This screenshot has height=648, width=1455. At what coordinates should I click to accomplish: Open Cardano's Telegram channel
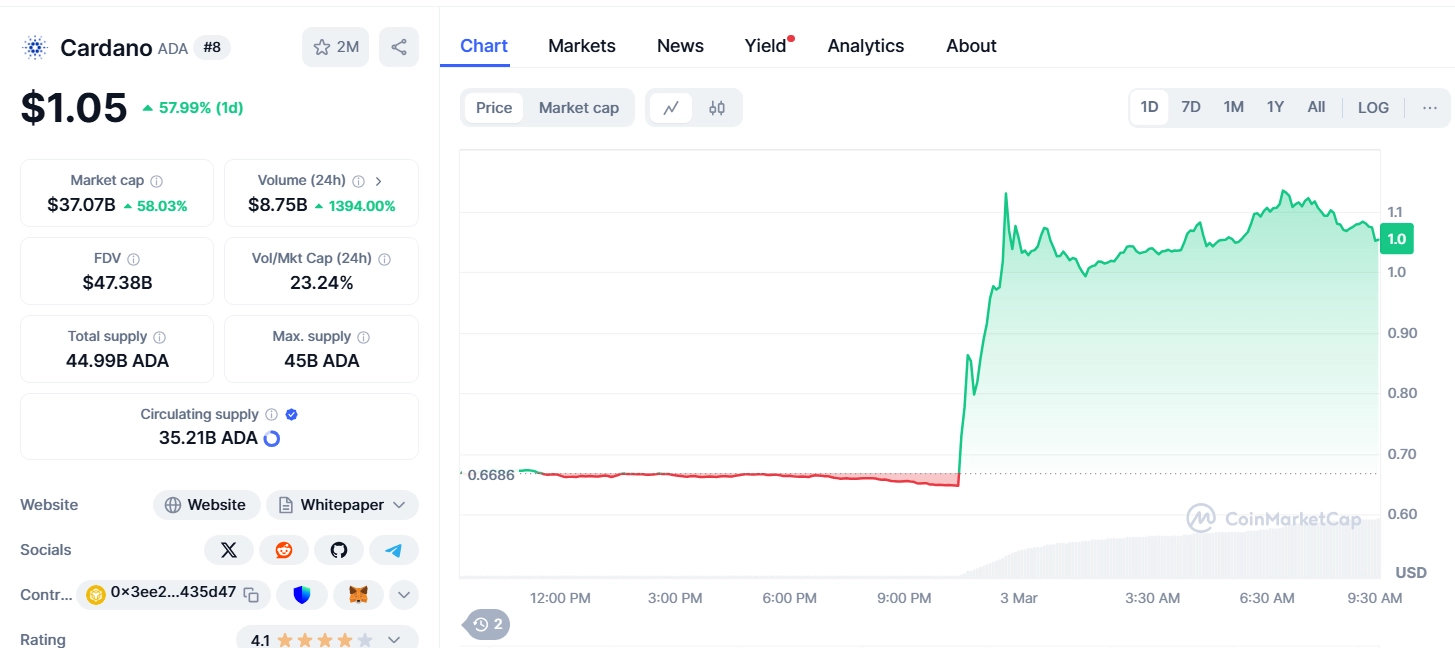pos(393,549)
